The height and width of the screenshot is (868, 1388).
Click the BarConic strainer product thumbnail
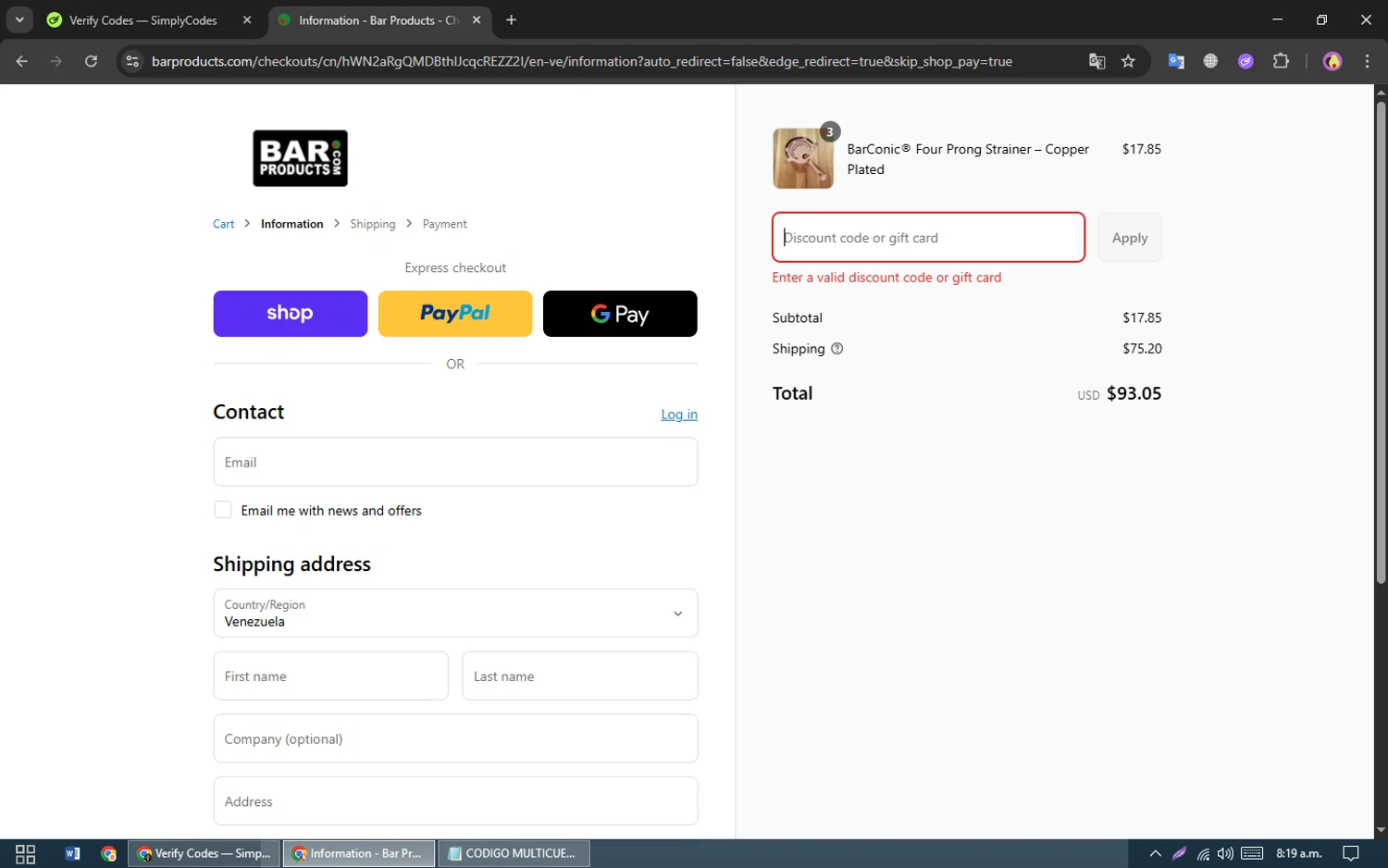point(803,158)
